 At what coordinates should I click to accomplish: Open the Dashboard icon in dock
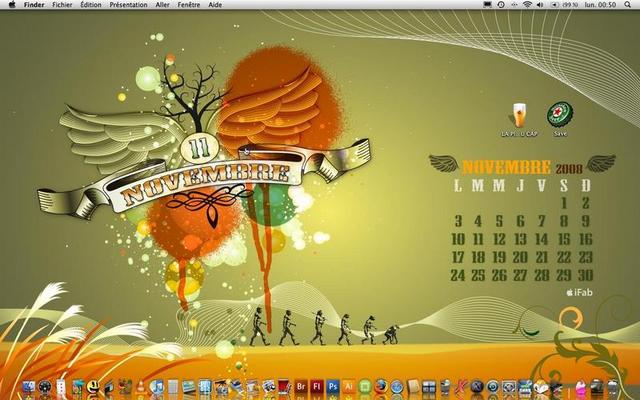coord(45,386)
